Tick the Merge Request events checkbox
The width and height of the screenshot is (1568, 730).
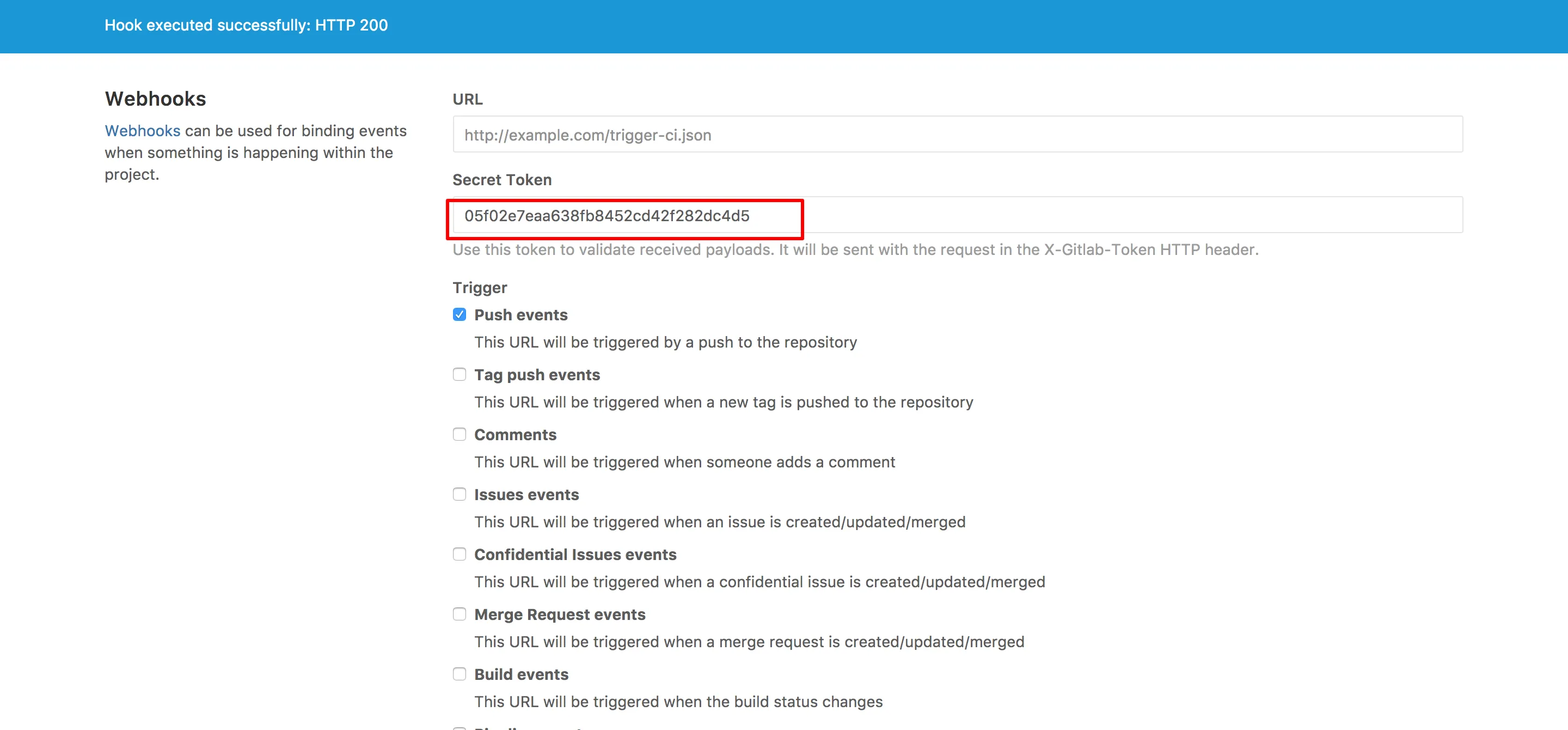(x=460, y=615)
